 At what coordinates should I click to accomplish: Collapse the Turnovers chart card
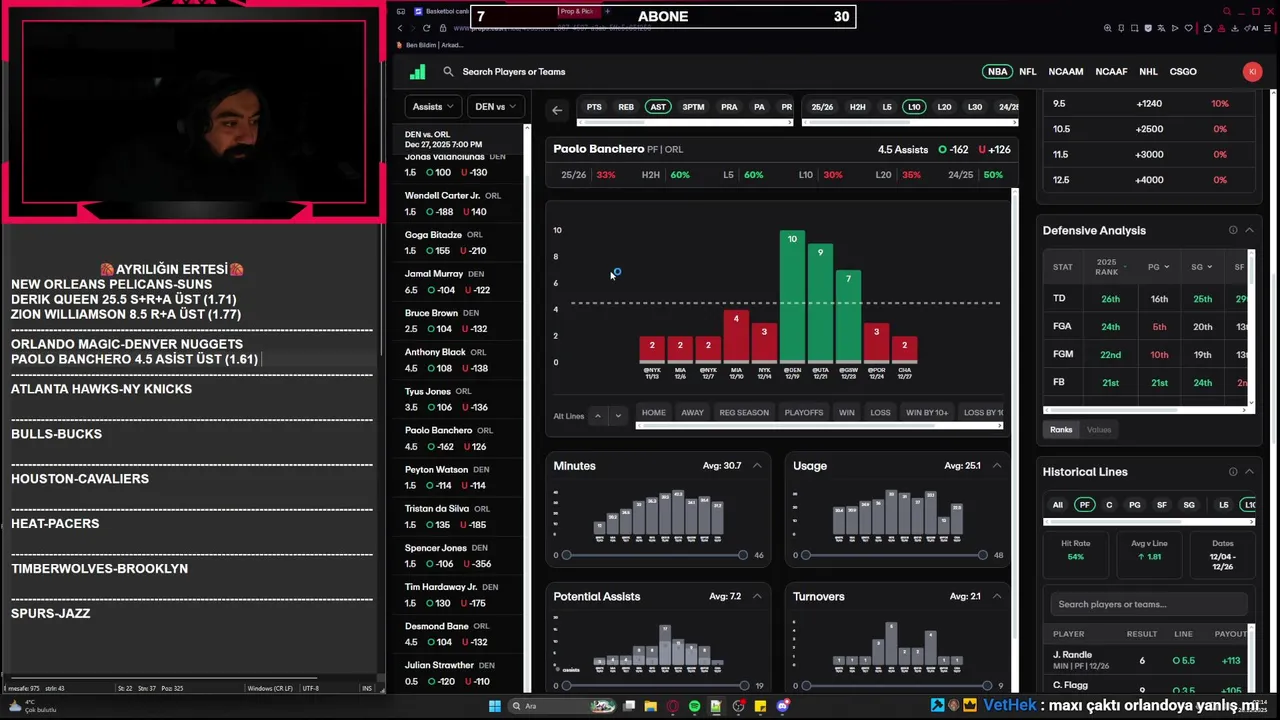997,597
